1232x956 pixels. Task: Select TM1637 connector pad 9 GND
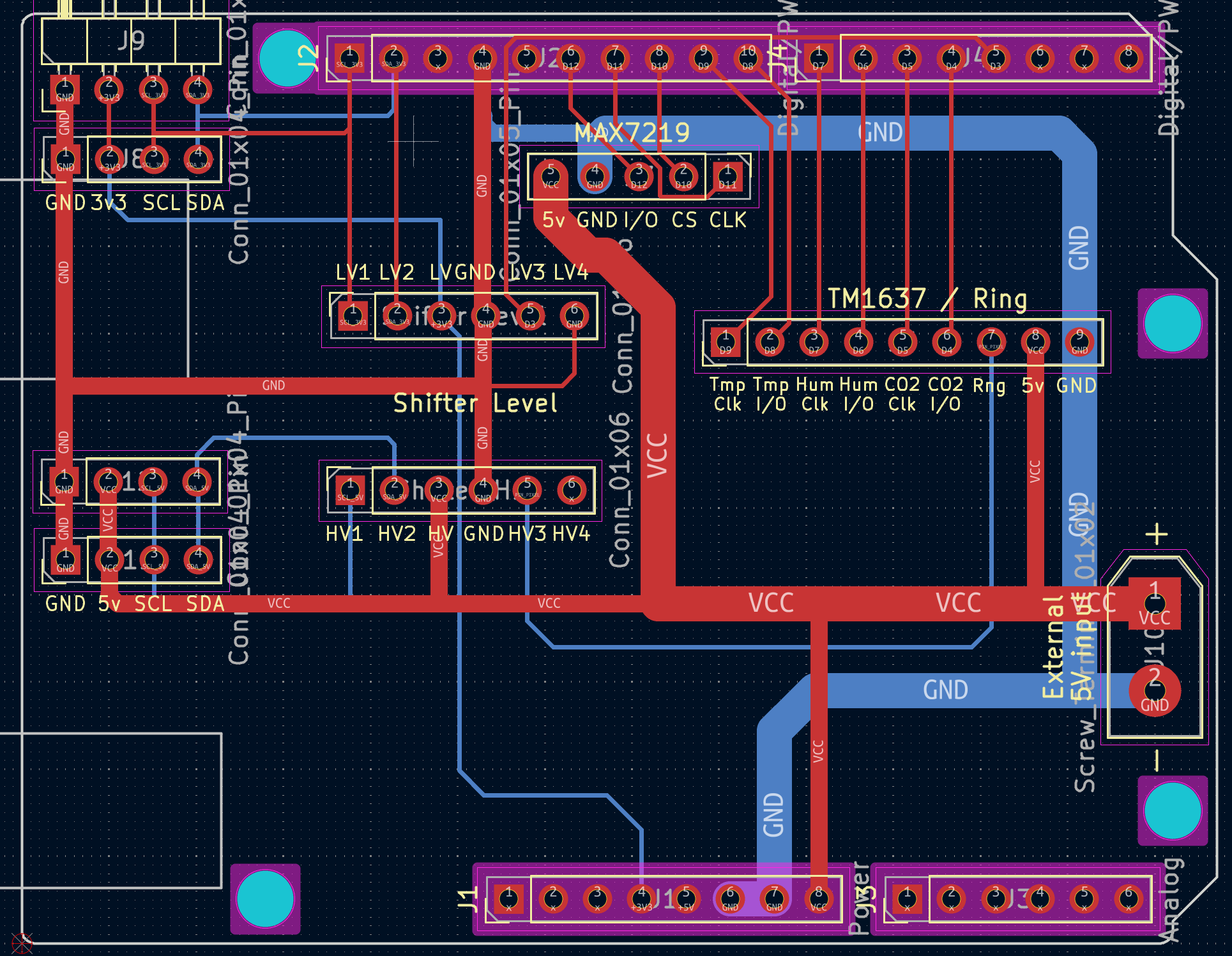pos(1079,342)
